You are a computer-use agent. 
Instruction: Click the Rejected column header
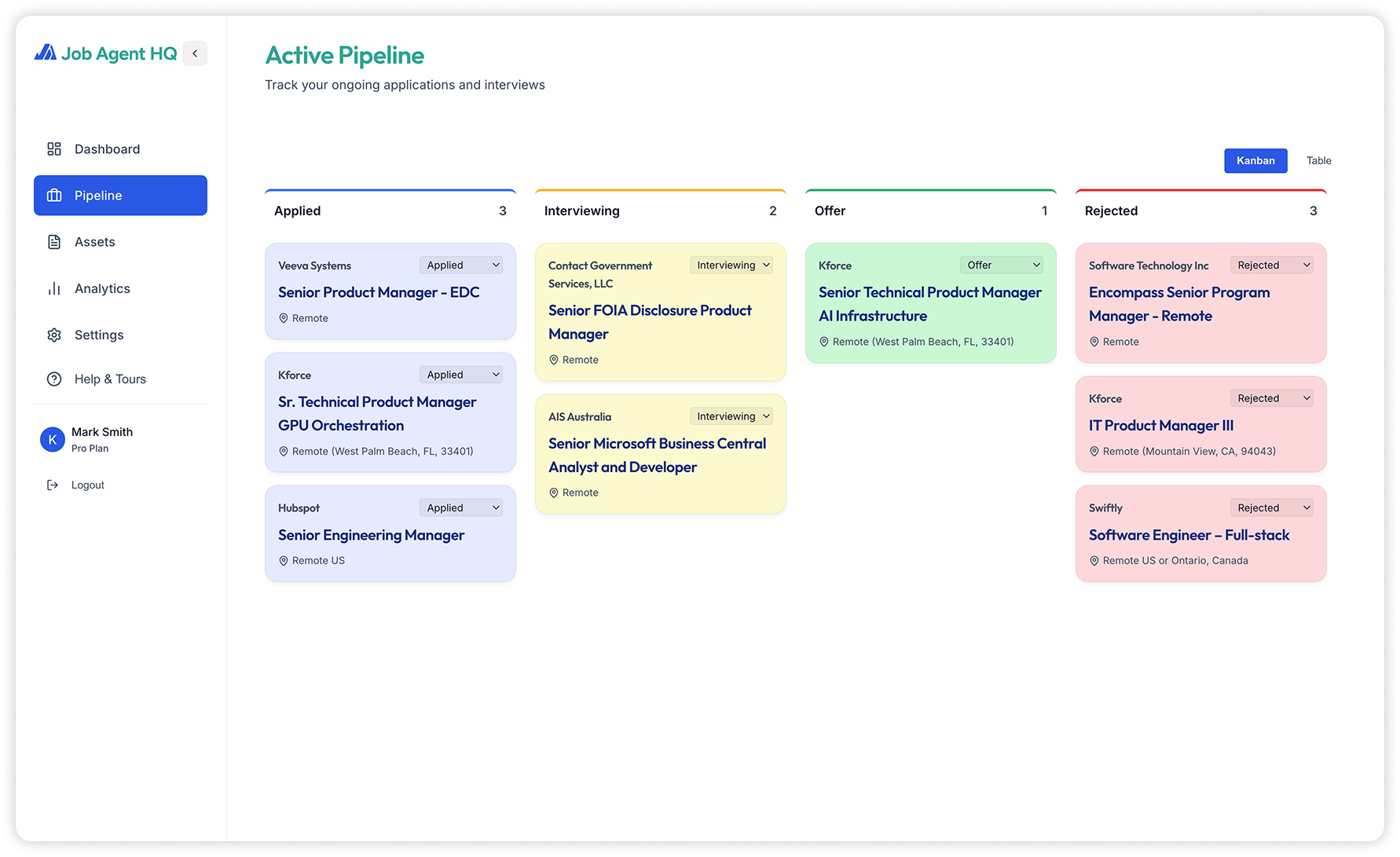coord(1111,211)
